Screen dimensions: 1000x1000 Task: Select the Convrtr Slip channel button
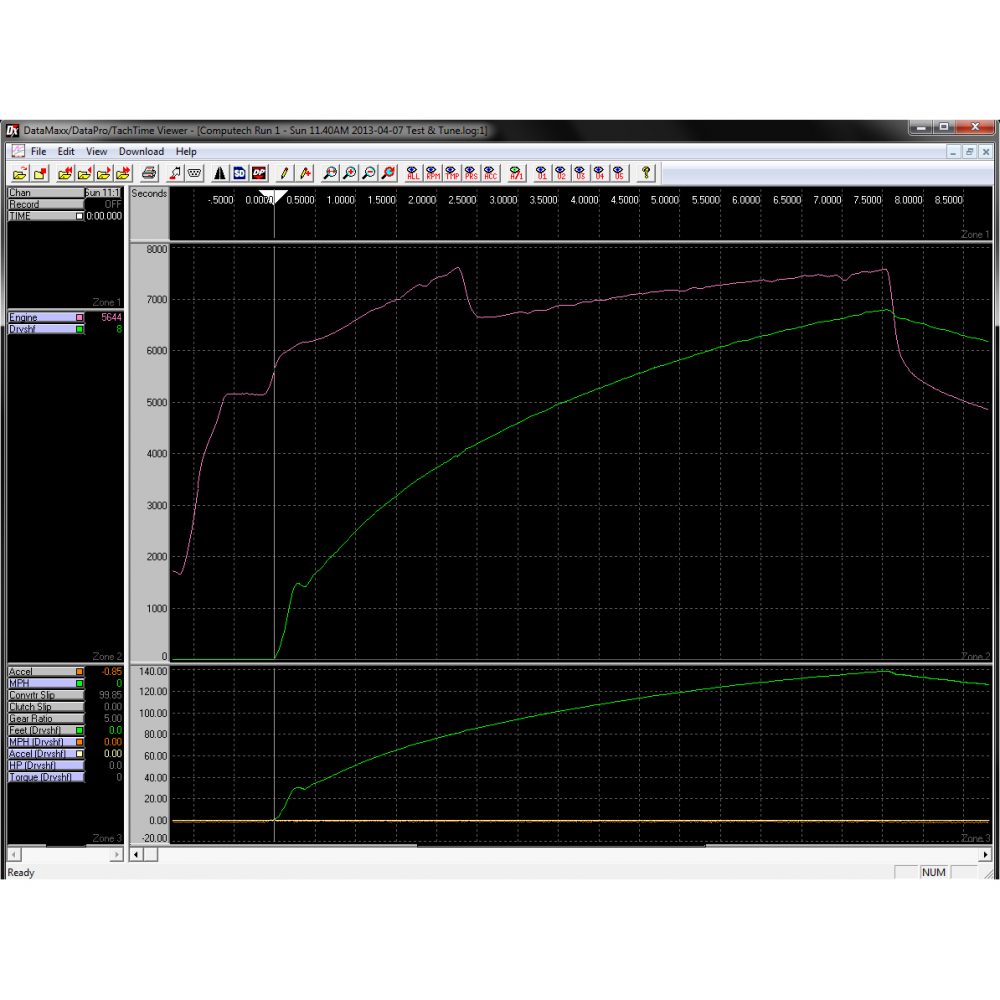pos(45,695)
